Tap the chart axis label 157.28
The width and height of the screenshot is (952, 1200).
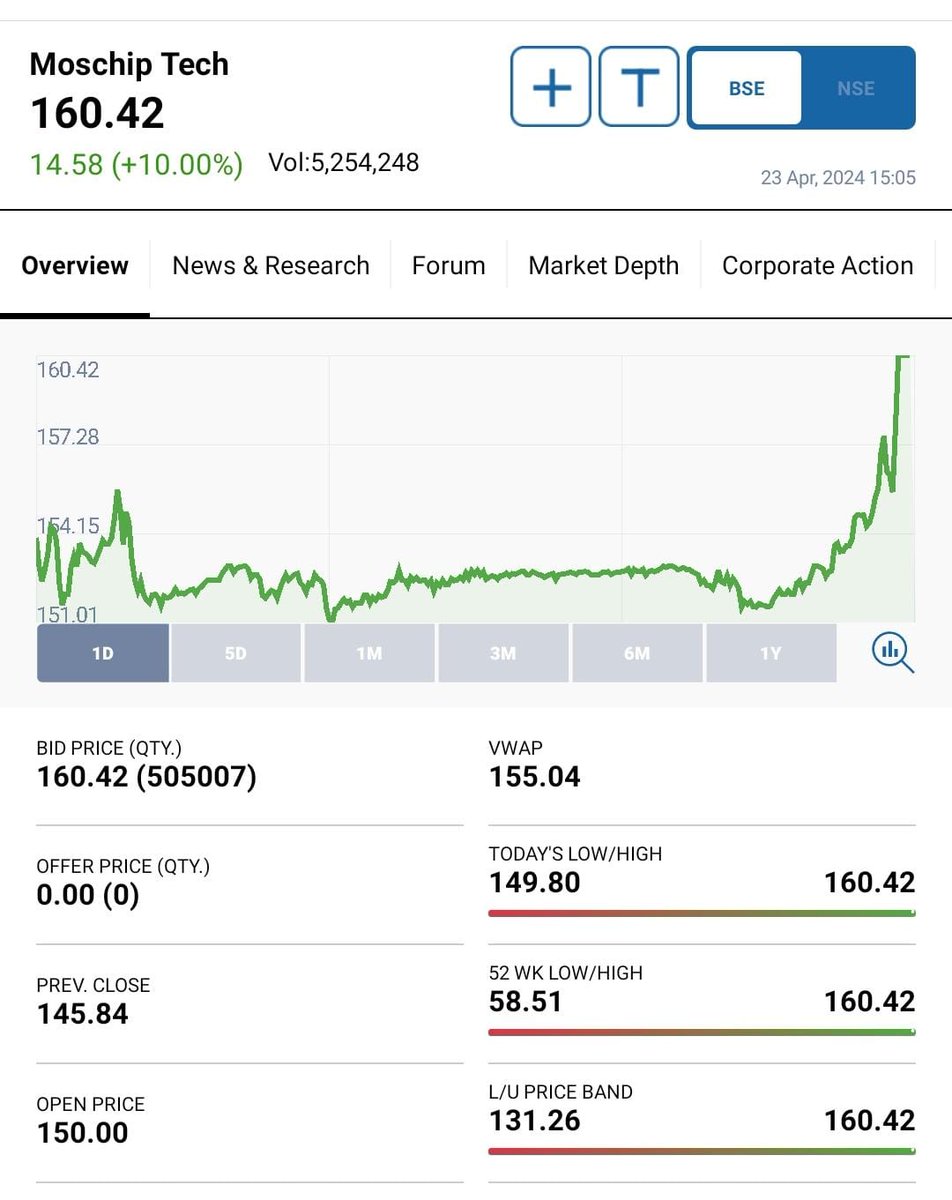pyautogui.click(x=68, y=437)
